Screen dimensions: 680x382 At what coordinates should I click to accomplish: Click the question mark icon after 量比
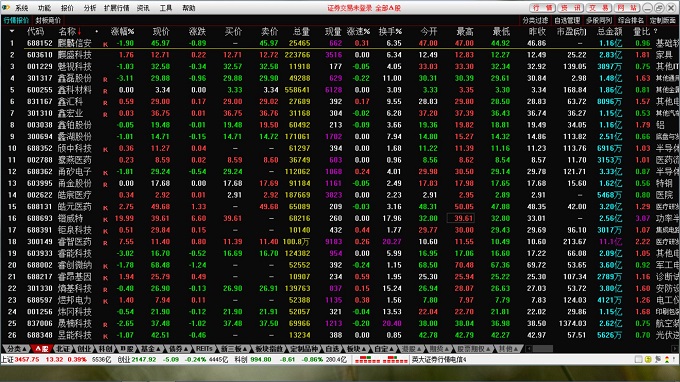[655, 31]
